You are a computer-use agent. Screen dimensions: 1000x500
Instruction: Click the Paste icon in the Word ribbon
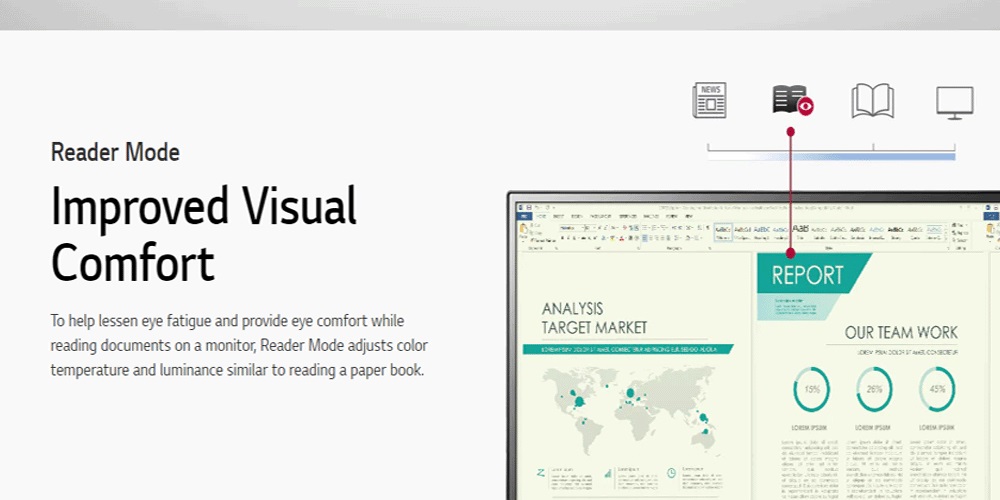[x=524, y=230]
